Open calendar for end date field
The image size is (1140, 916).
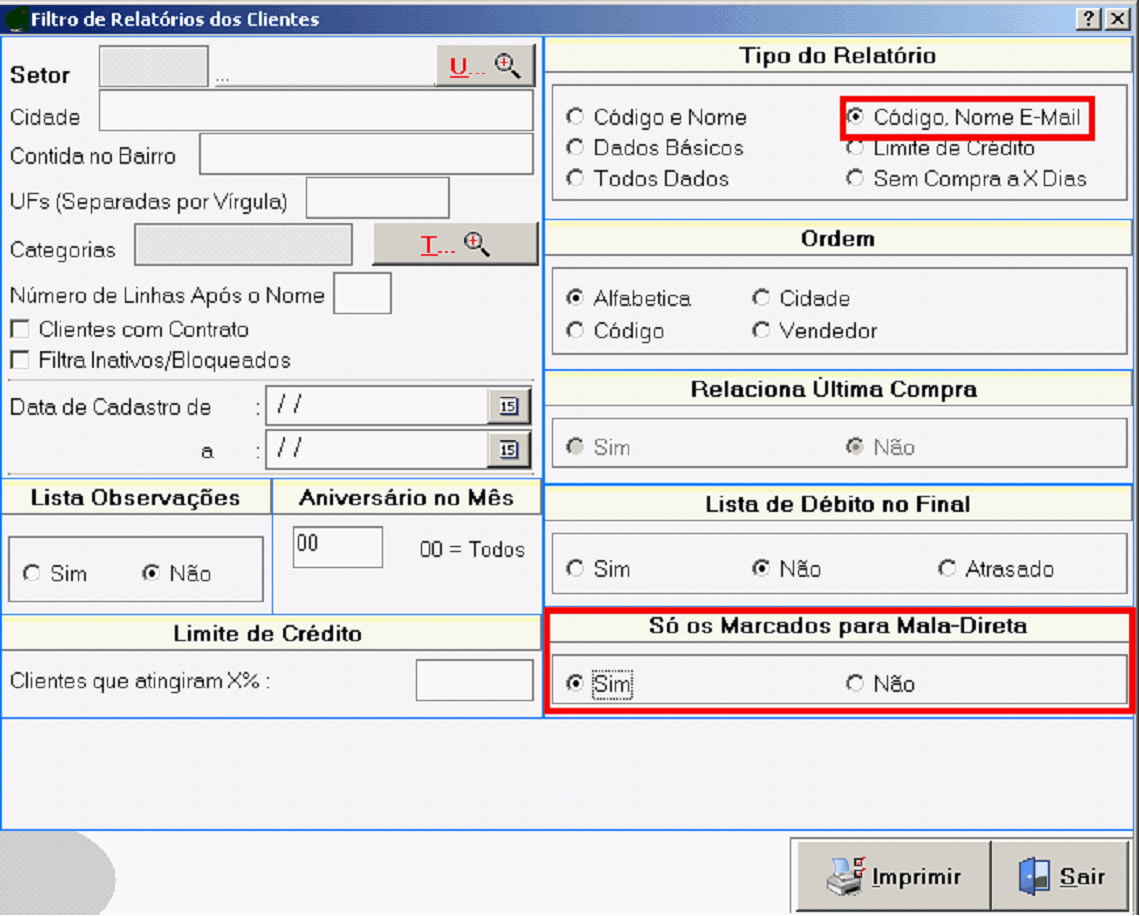[509, 450]
